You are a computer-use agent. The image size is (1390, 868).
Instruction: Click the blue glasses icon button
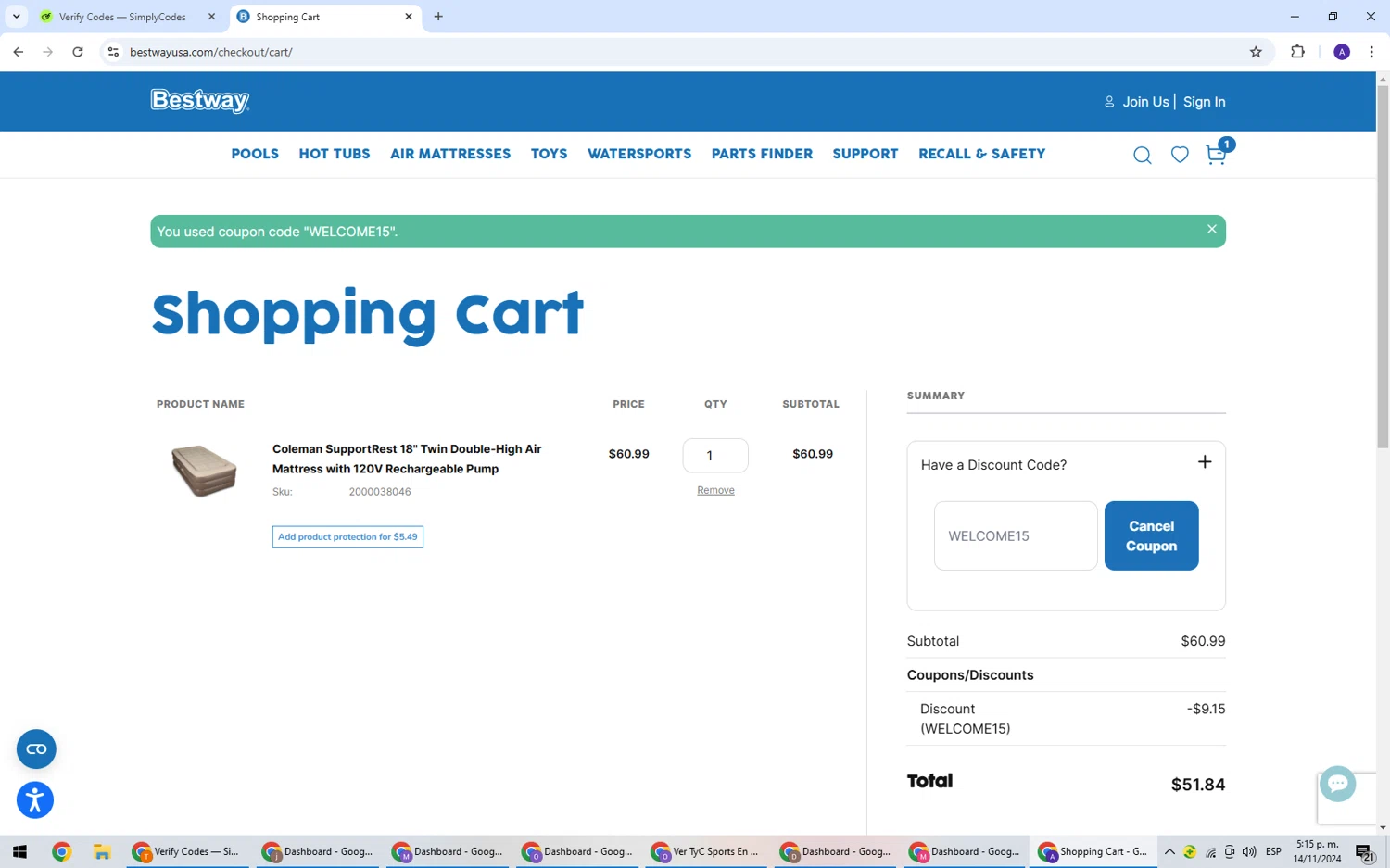(36, 749)
